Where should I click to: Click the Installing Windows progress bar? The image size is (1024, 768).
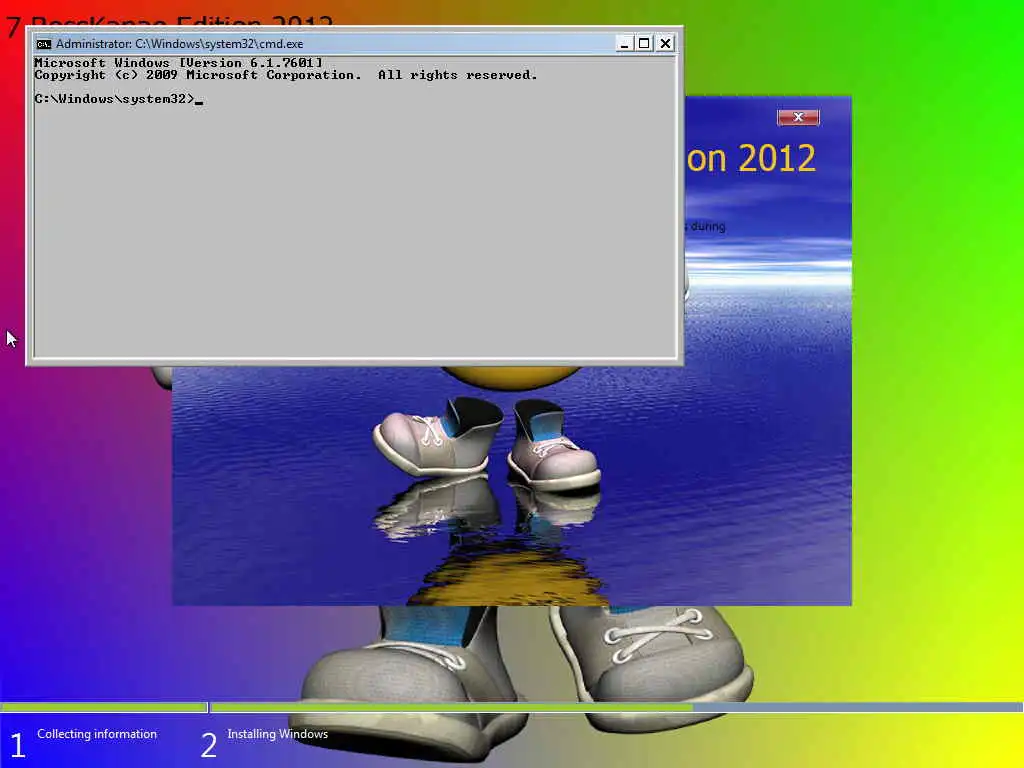tap(616, 707)
